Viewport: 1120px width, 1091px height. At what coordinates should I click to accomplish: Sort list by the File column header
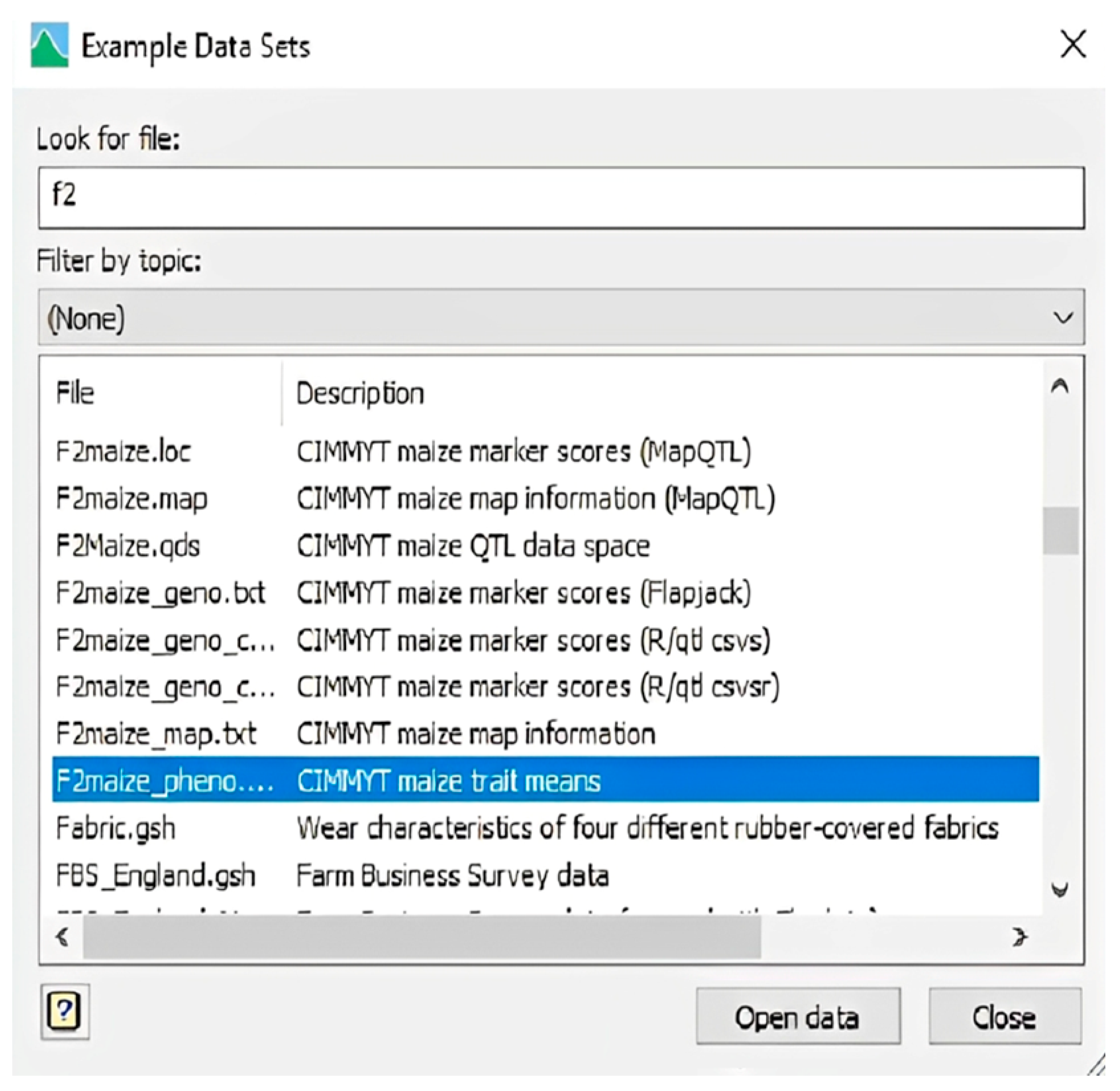coord(75,393)
